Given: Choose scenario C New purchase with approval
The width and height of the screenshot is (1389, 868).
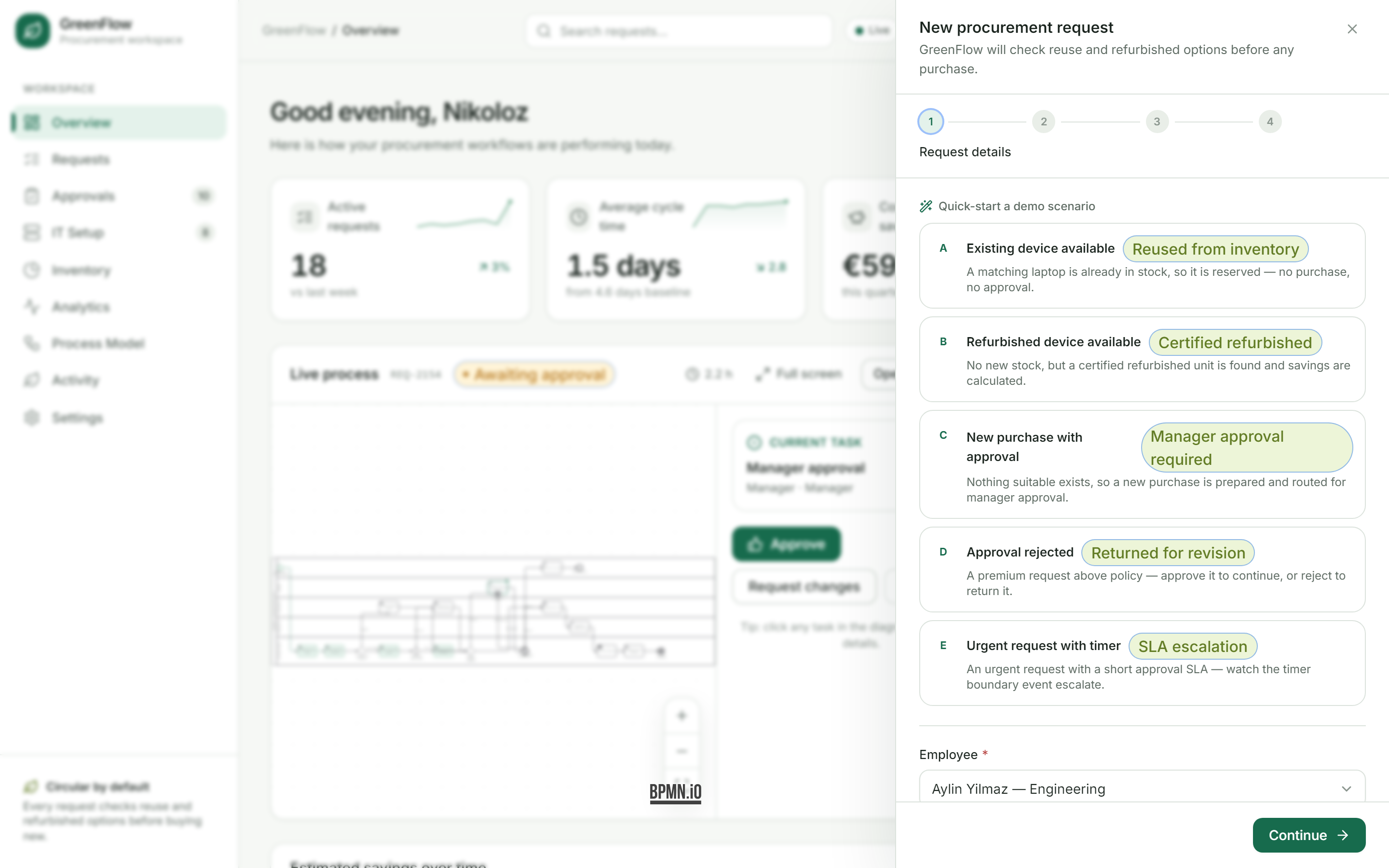Looking at the screenshot, I should tap(1142, 464).
